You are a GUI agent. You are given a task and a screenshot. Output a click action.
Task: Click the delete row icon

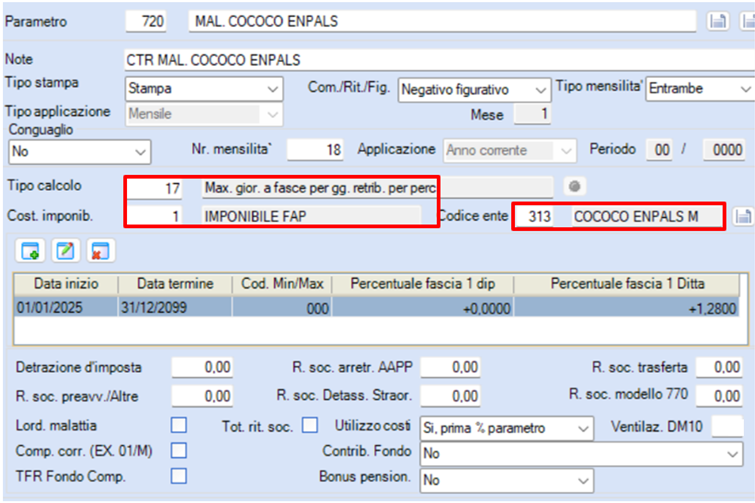coord(101,251)
